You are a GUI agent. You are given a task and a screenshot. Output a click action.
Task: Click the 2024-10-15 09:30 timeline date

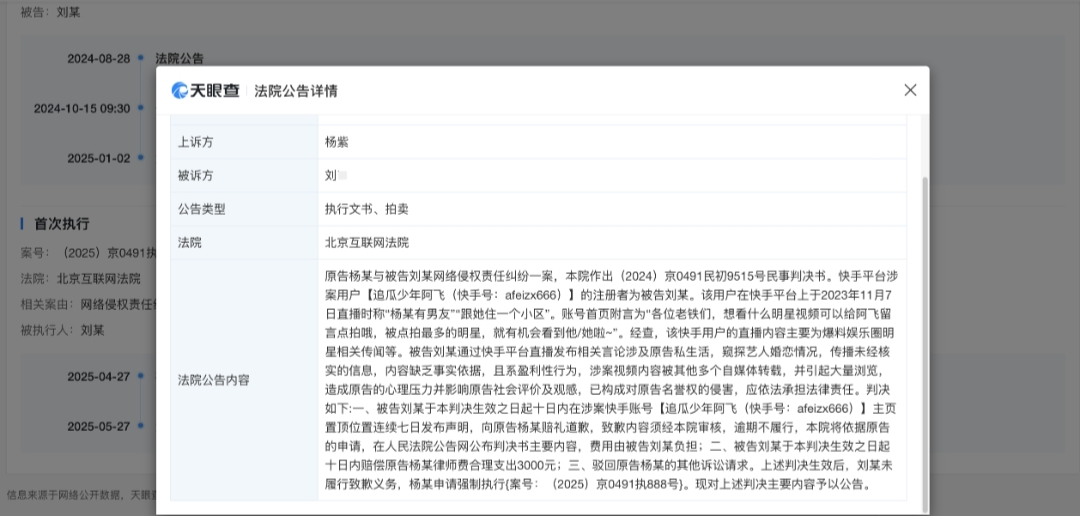pos(82,108)
